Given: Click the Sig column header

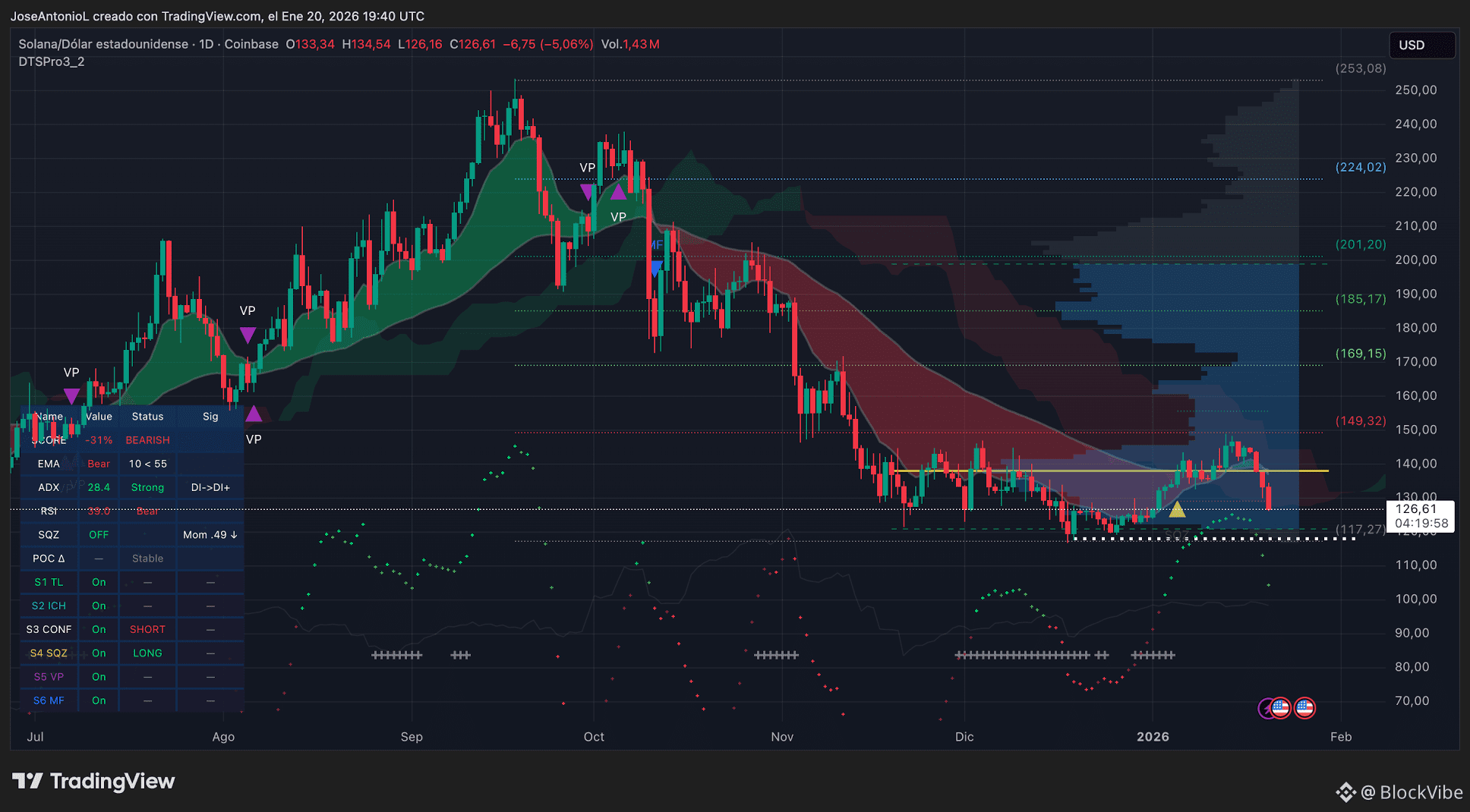Looking at the screenshot, I should click(x=210, y=417).
